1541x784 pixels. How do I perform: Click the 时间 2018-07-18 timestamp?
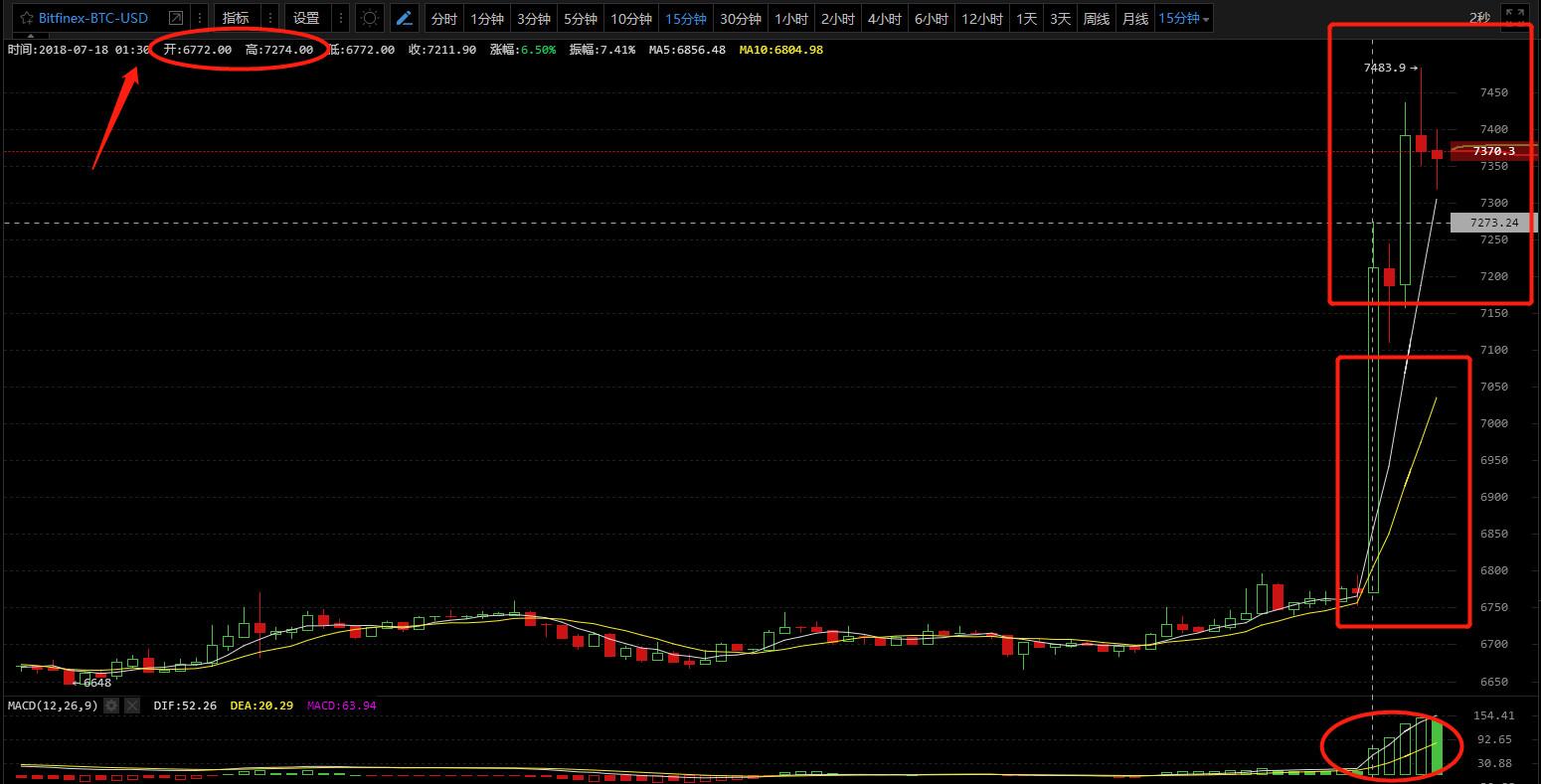click(x=79, y=50)
